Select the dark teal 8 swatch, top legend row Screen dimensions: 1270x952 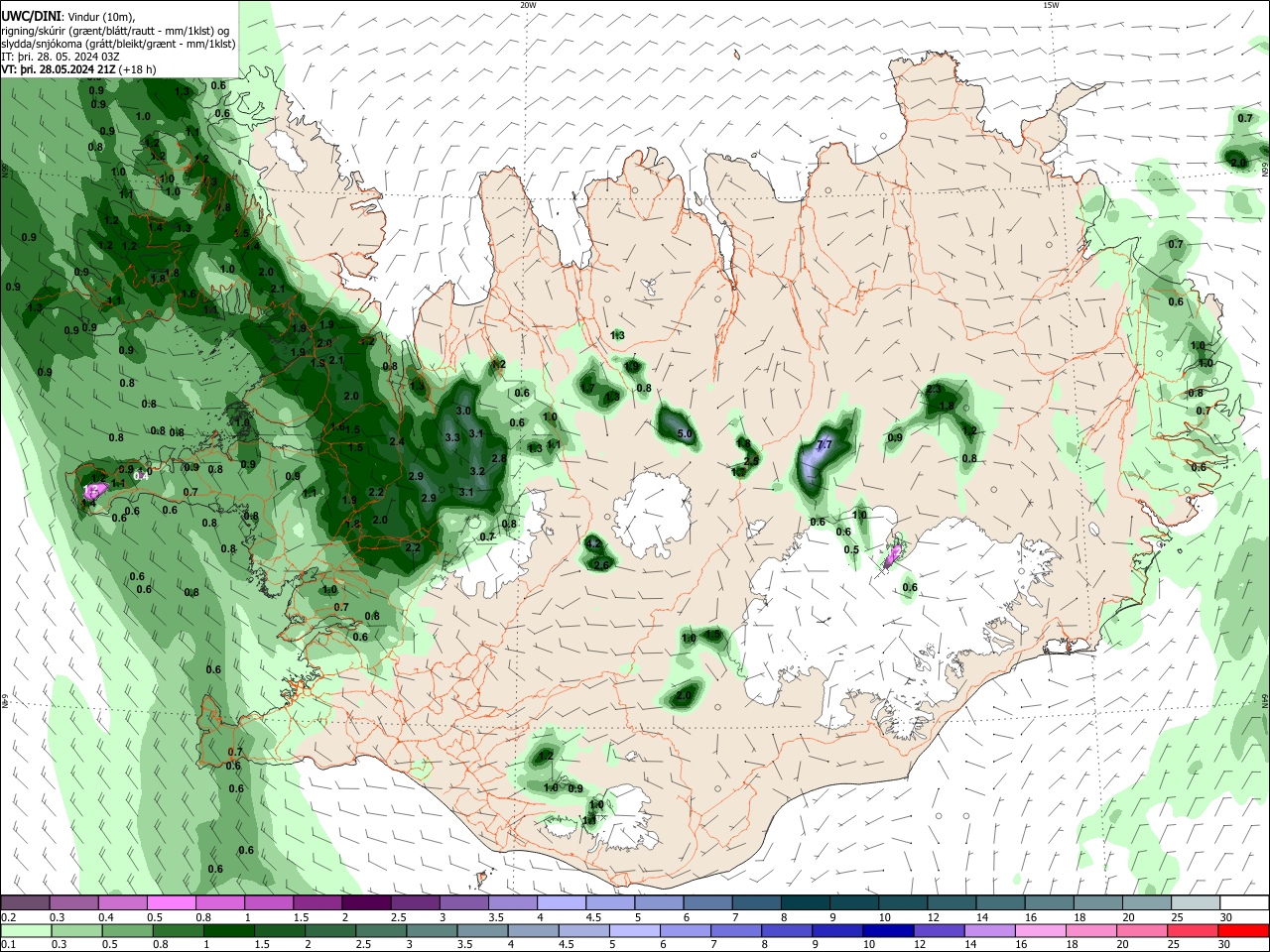pyautogui.click(x=805, y=903)
